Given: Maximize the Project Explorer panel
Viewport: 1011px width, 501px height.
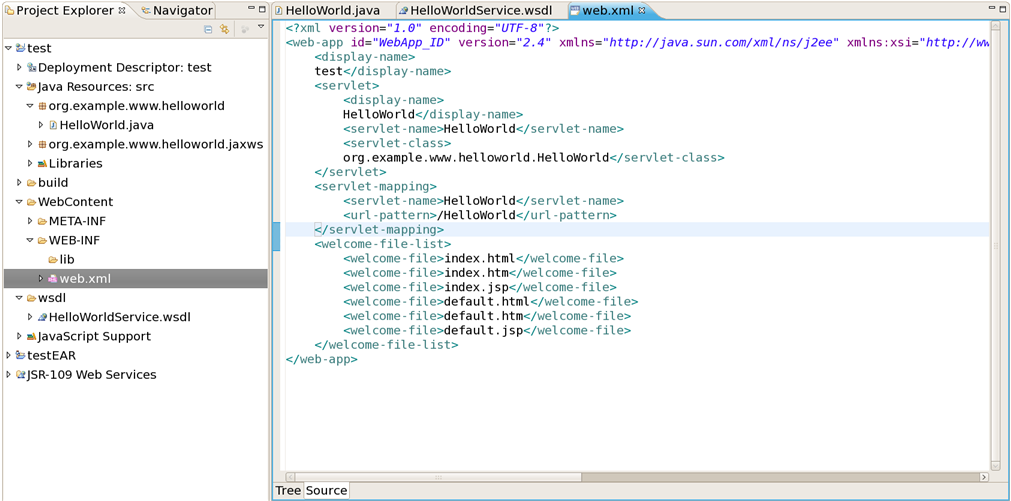Looking at the screenshot, I should point(262,10).
